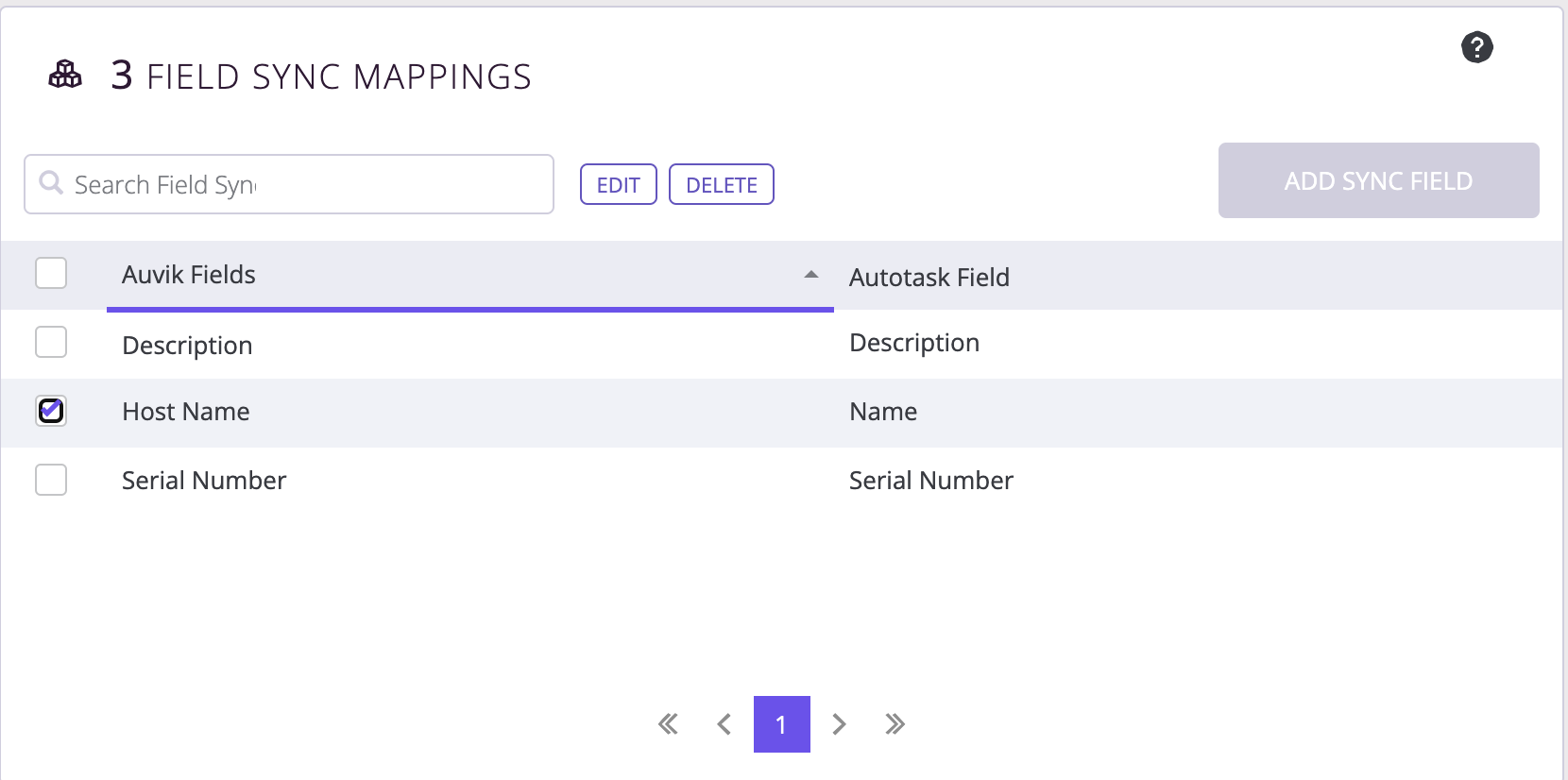
Task: Click the DELETE button
Action: 722,184
